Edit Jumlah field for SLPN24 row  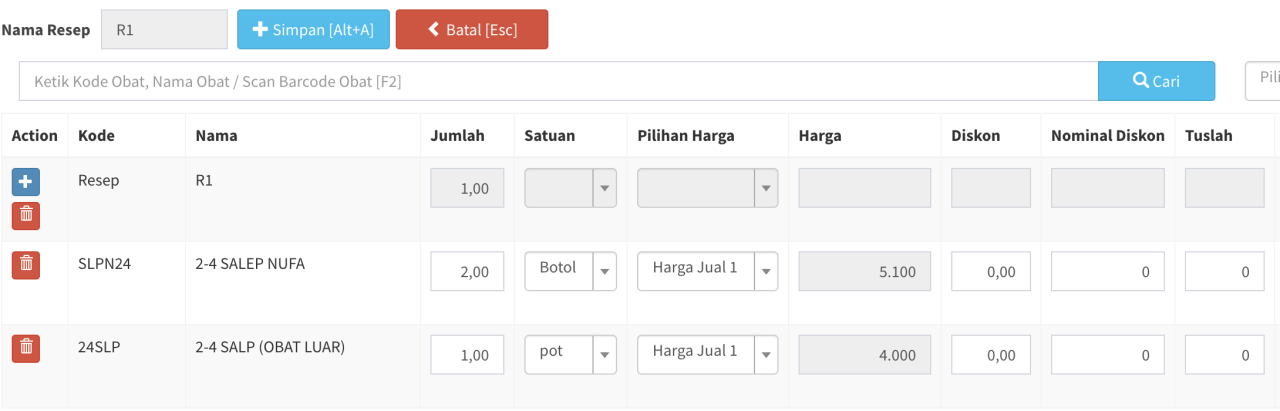(467, 271)
